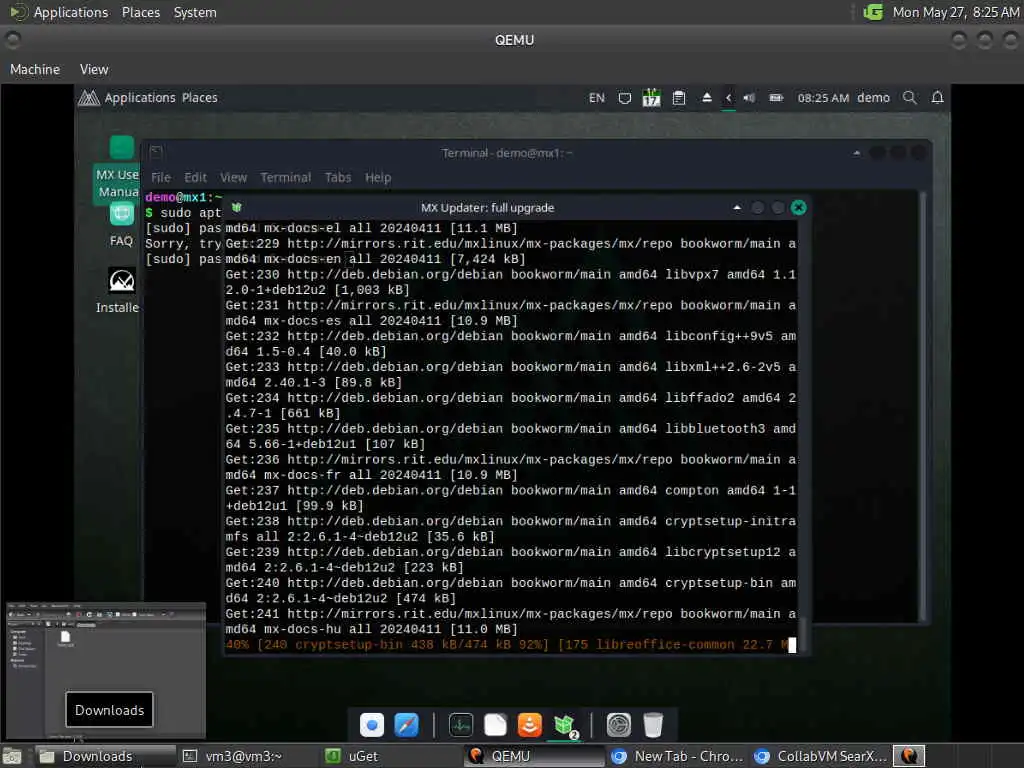Switch to New Tab Chrome in taskbar

click(x=677, y=756)
